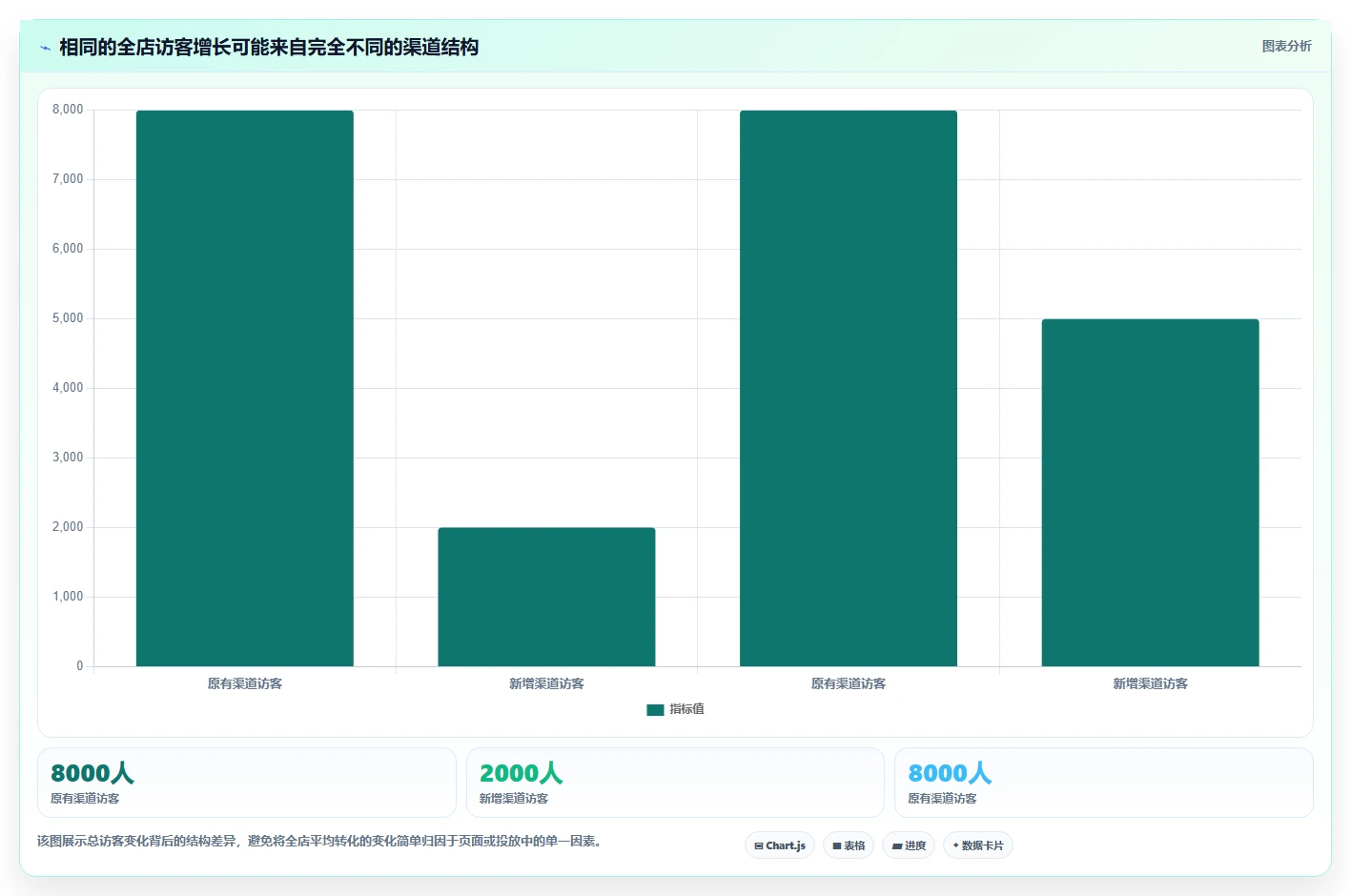Viewport: 1351px width, 896px height.
Task: Click the 2,000 y-axis tick label
Action: [x=68, y=527]
